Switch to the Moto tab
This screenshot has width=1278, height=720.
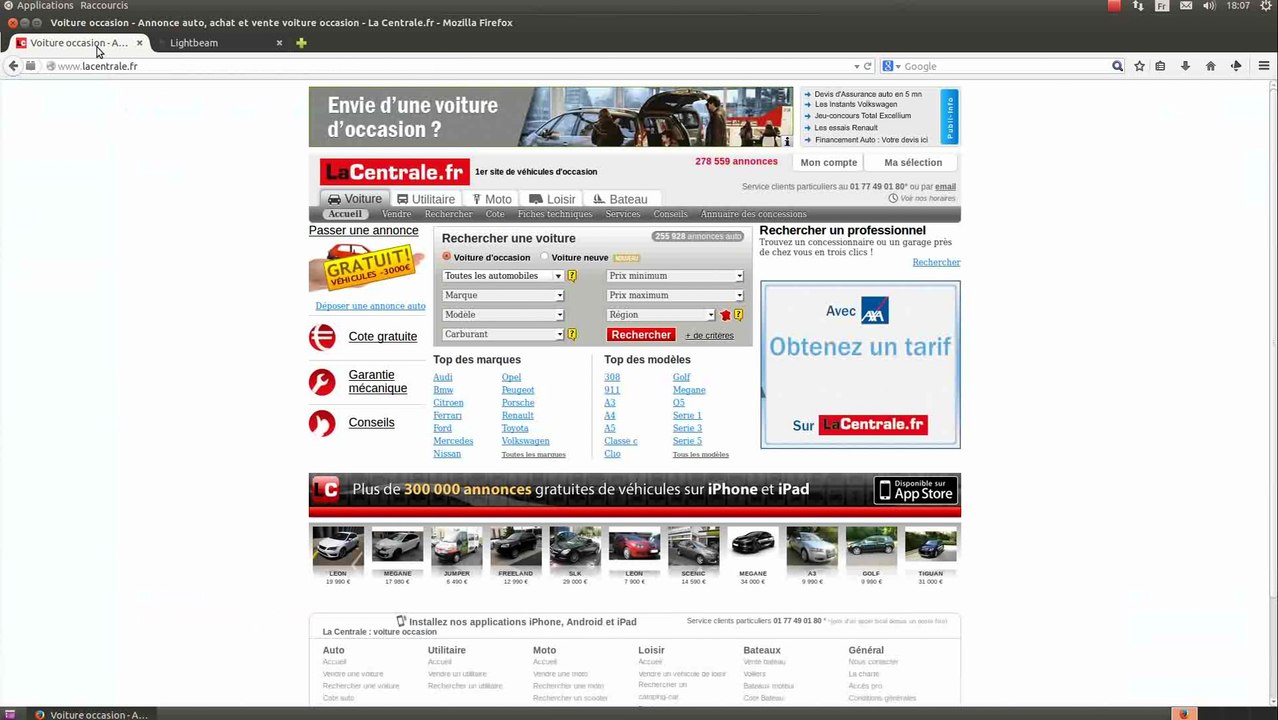492,199
